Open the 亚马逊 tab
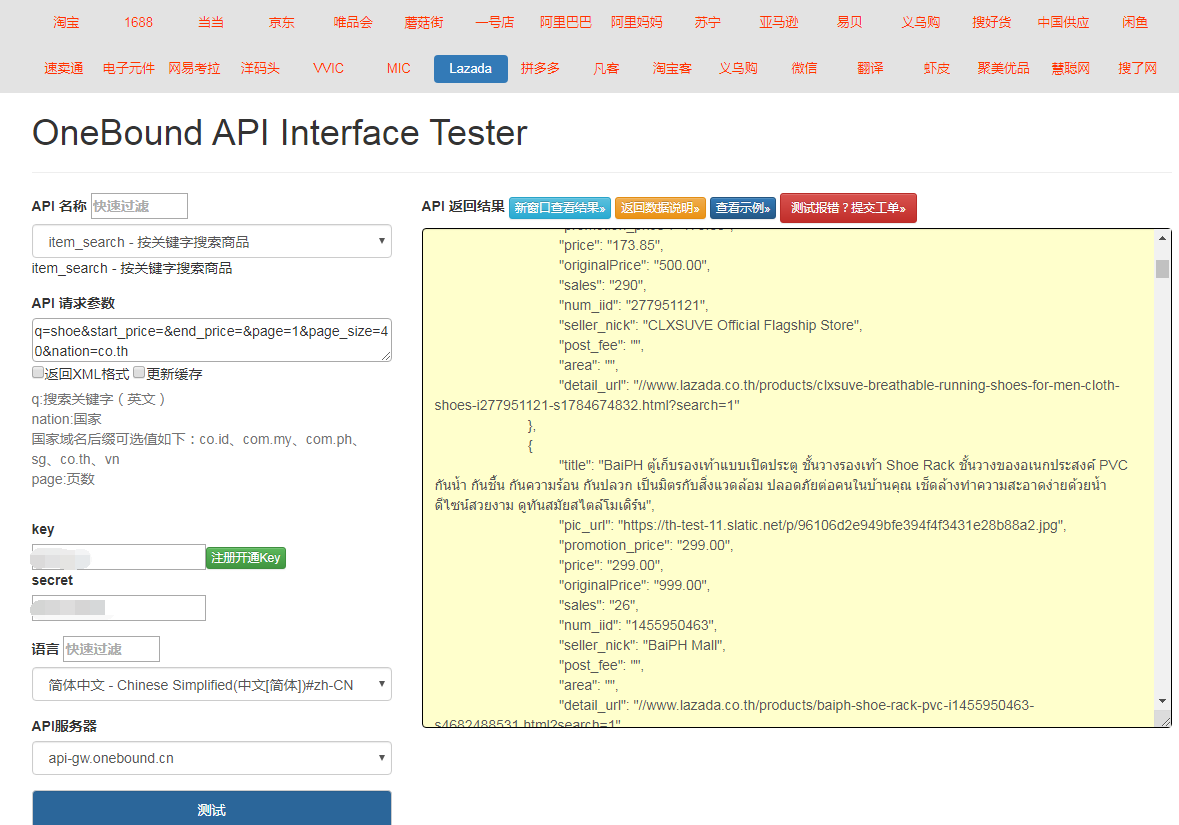Image resolution: width=1179 pixels, height=825 pixels. 778,23
